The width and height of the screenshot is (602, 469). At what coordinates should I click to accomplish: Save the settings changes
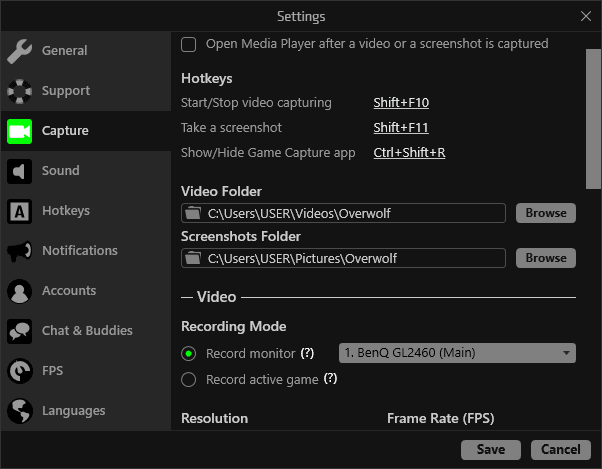pyautogui.click(x=491, y=449)
